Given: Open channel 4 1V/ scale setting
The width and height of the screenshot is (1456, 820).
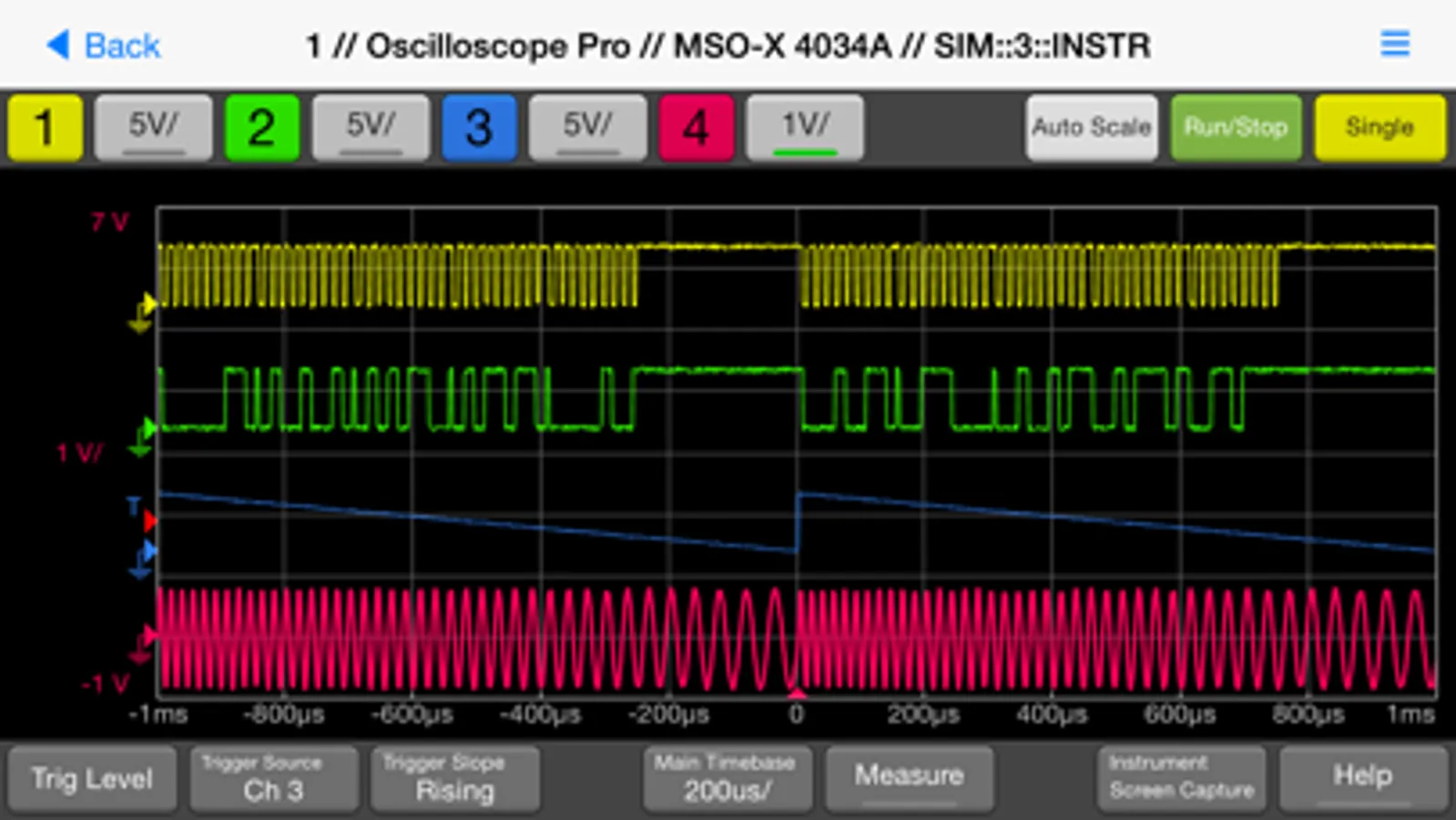Looking at the screenshot, I should 805,128.
